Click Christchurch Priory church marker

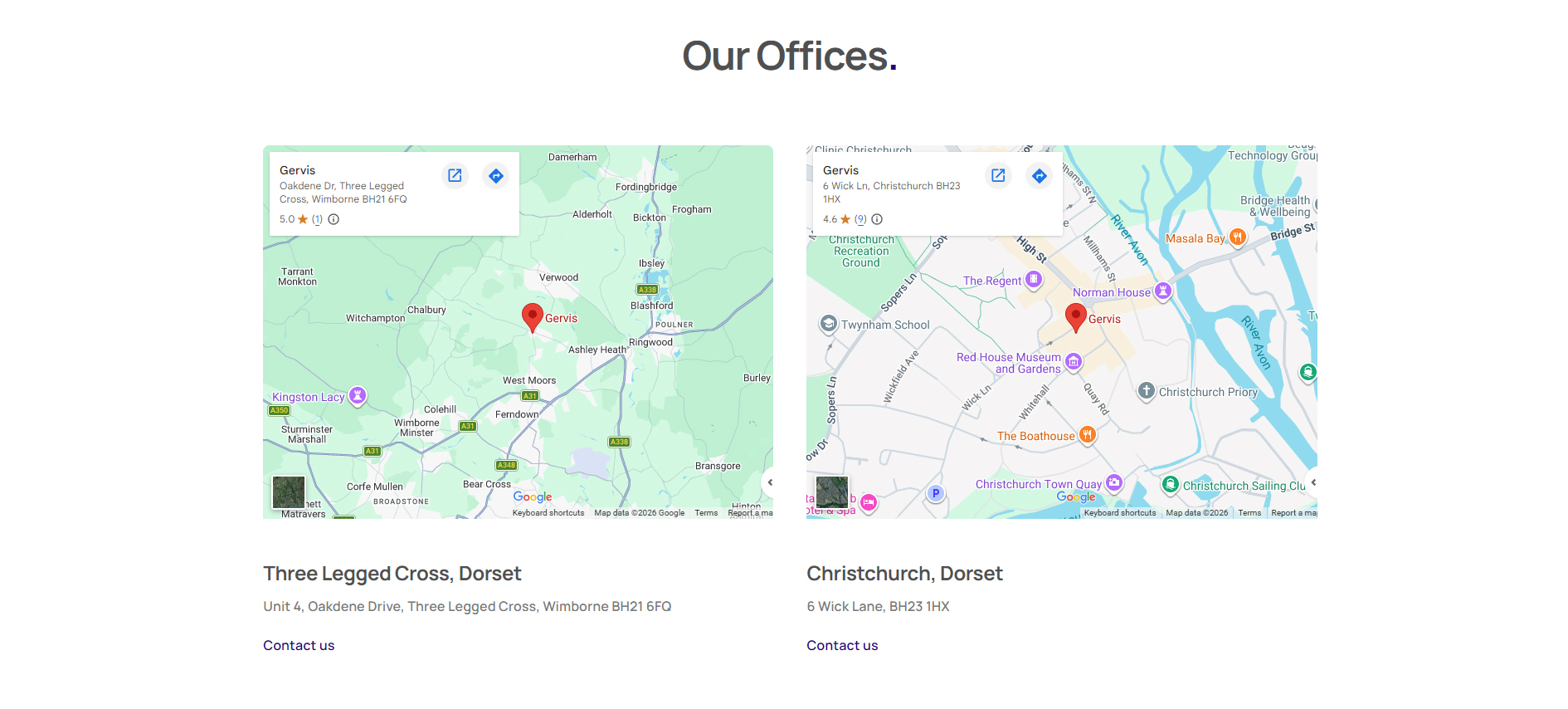tap(1147, 391)
